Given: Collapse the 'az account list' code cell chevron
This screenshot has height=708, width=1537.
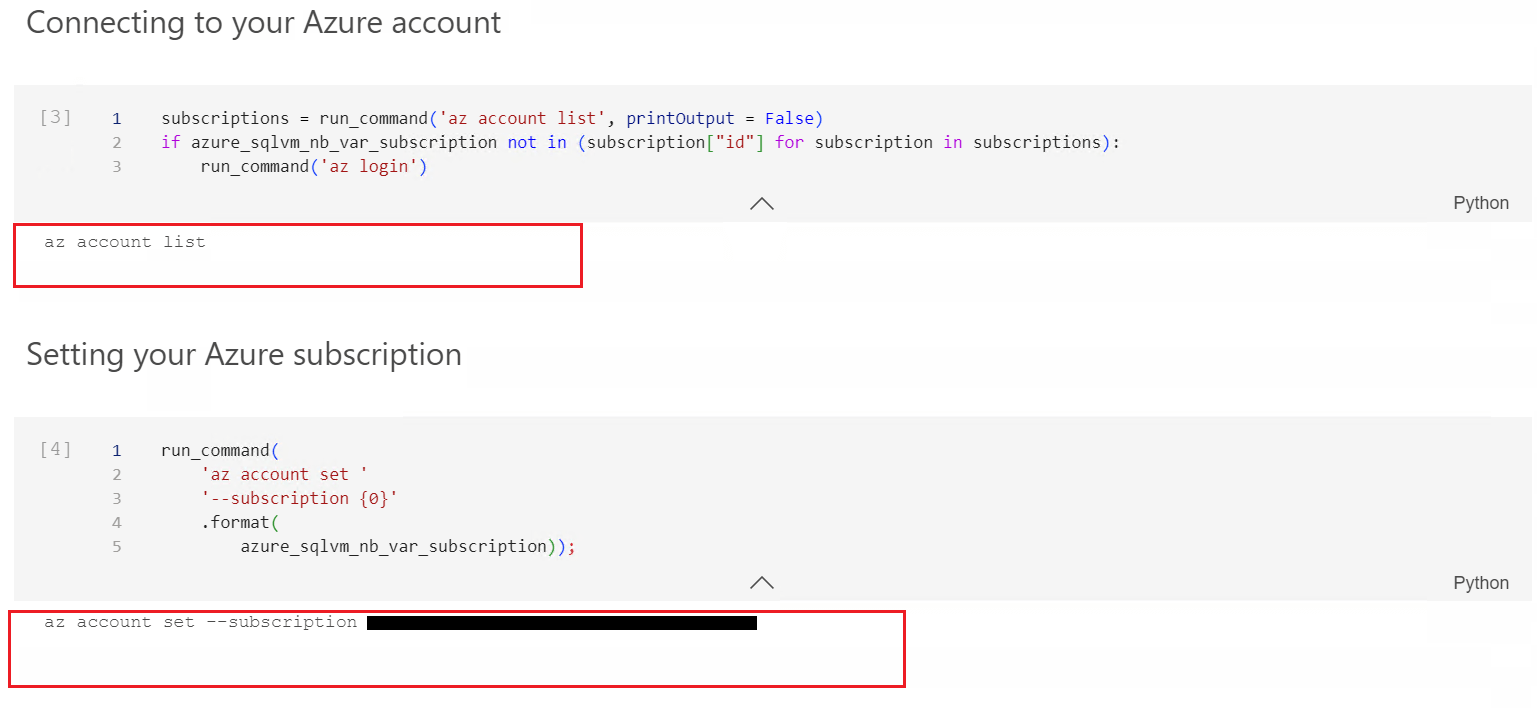Looking at the screenshot, I should pyautogui.click(x=762, y=203).
